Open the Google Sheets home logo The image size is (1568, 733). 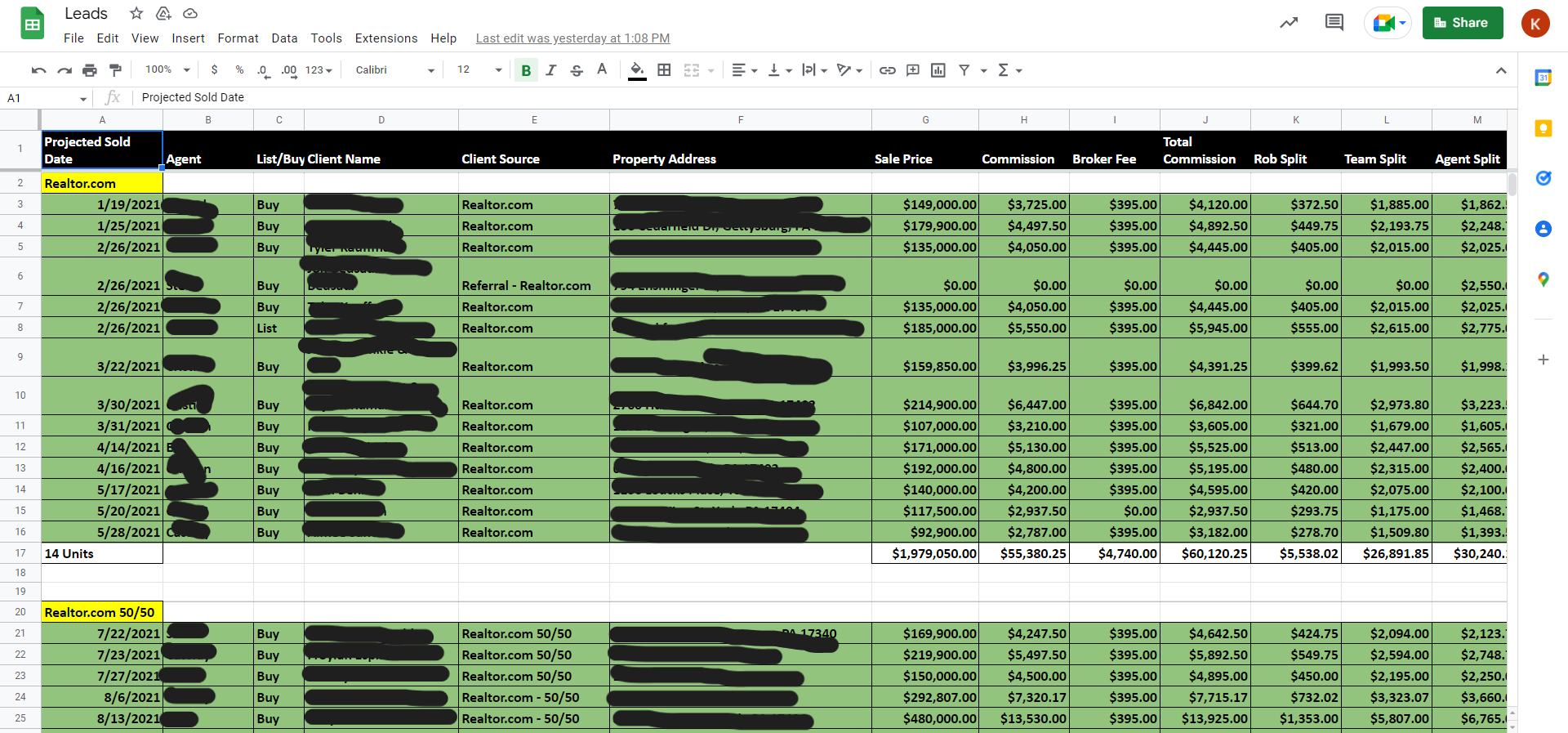(33, 24)
